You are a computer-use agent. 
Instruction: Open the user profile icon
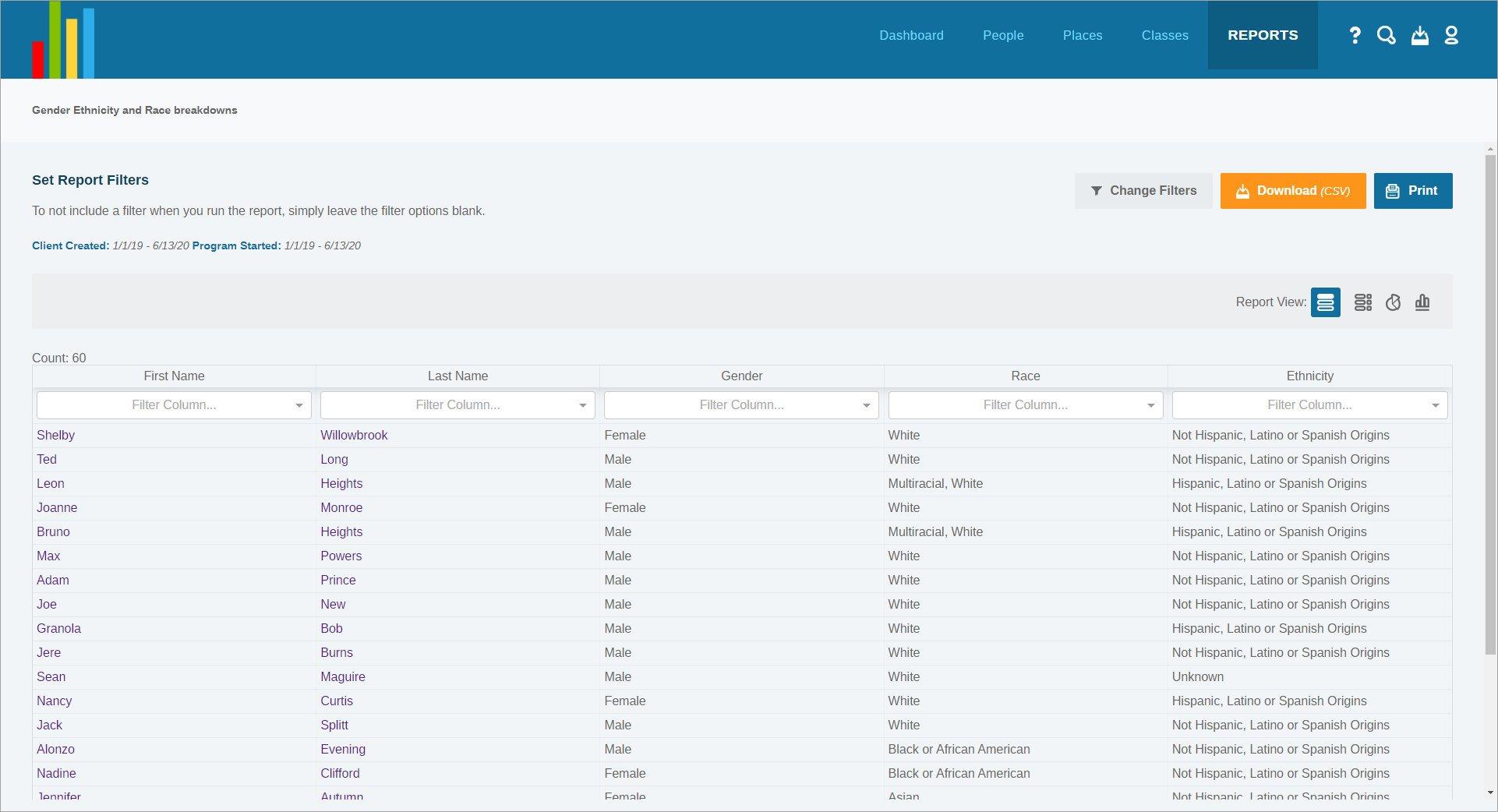point(1451,35)
